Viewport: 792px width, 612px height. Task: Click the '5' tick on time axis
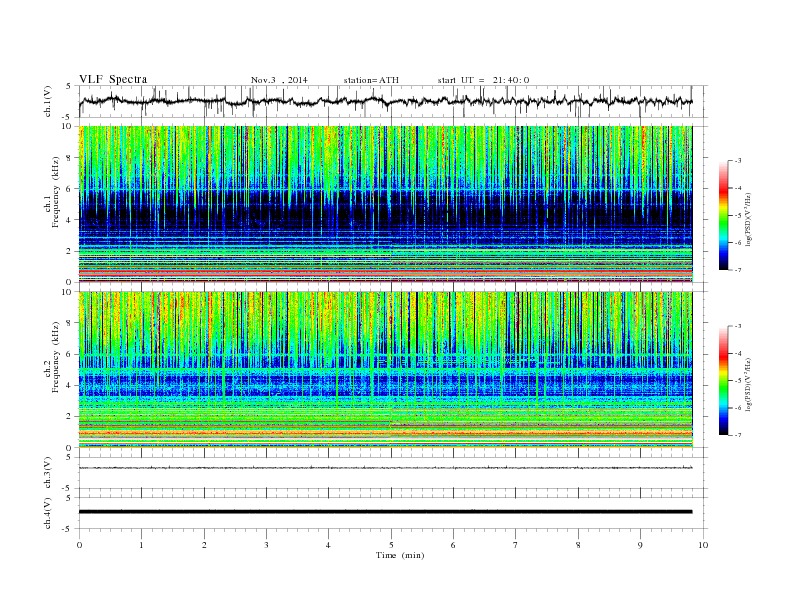[x=391, y=545]
